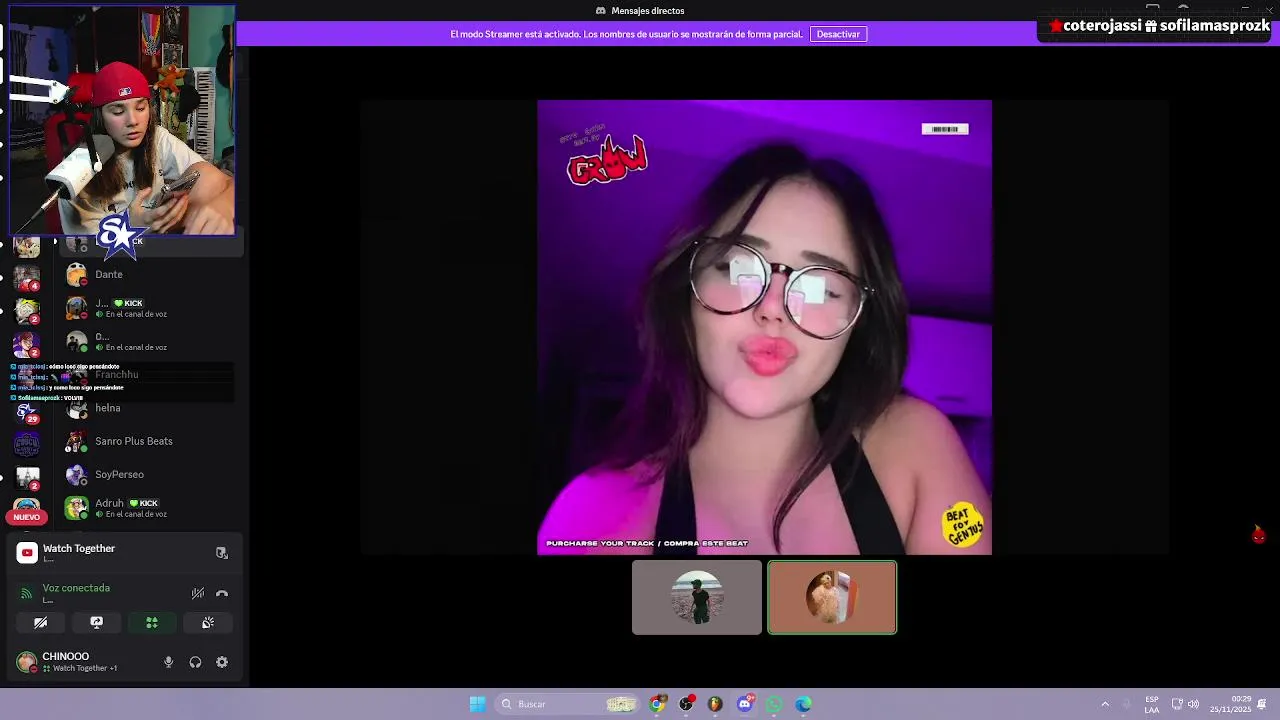Open user settings gear
The height and width of the screenshot is (720, 1280).
coord(222,662)
